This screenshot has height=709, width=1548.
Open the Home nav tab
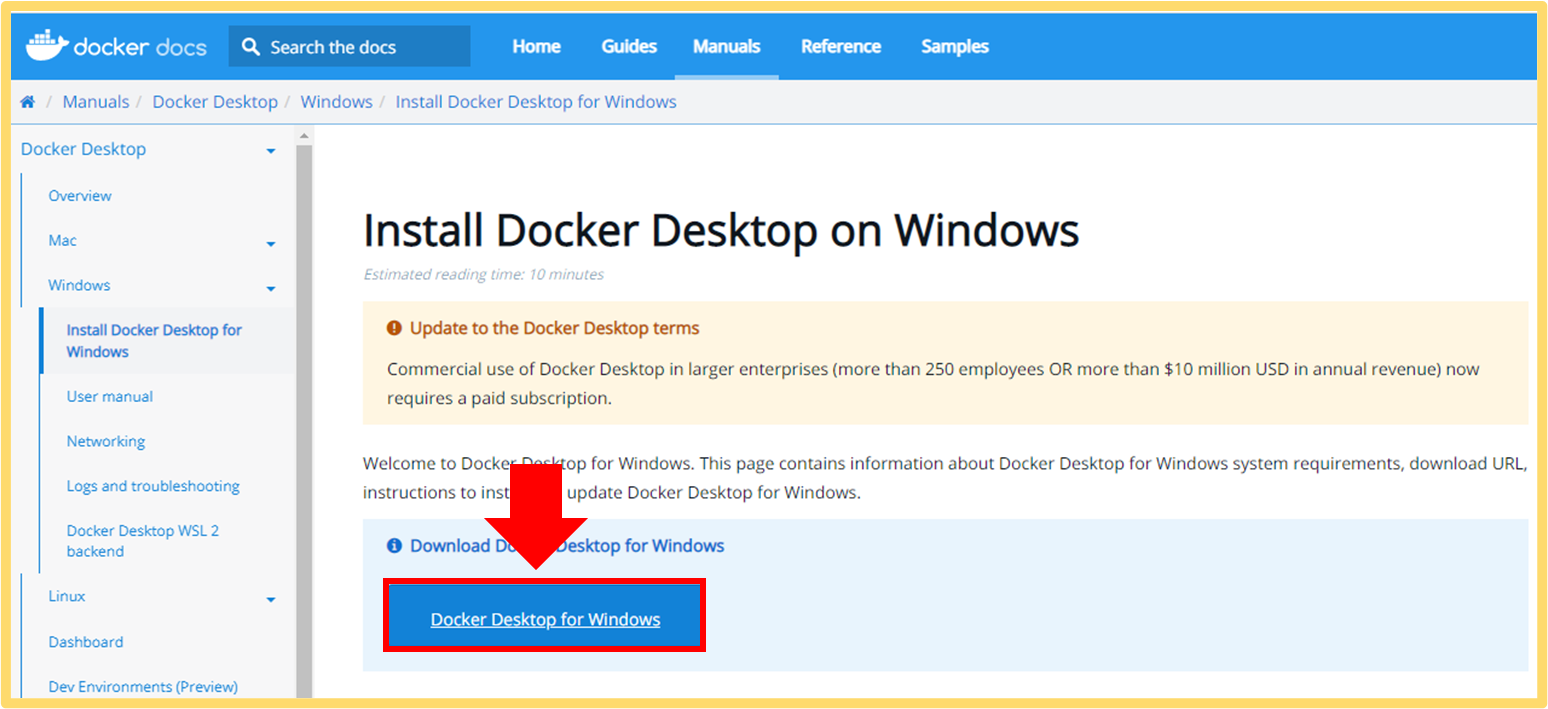click(536, 46)
